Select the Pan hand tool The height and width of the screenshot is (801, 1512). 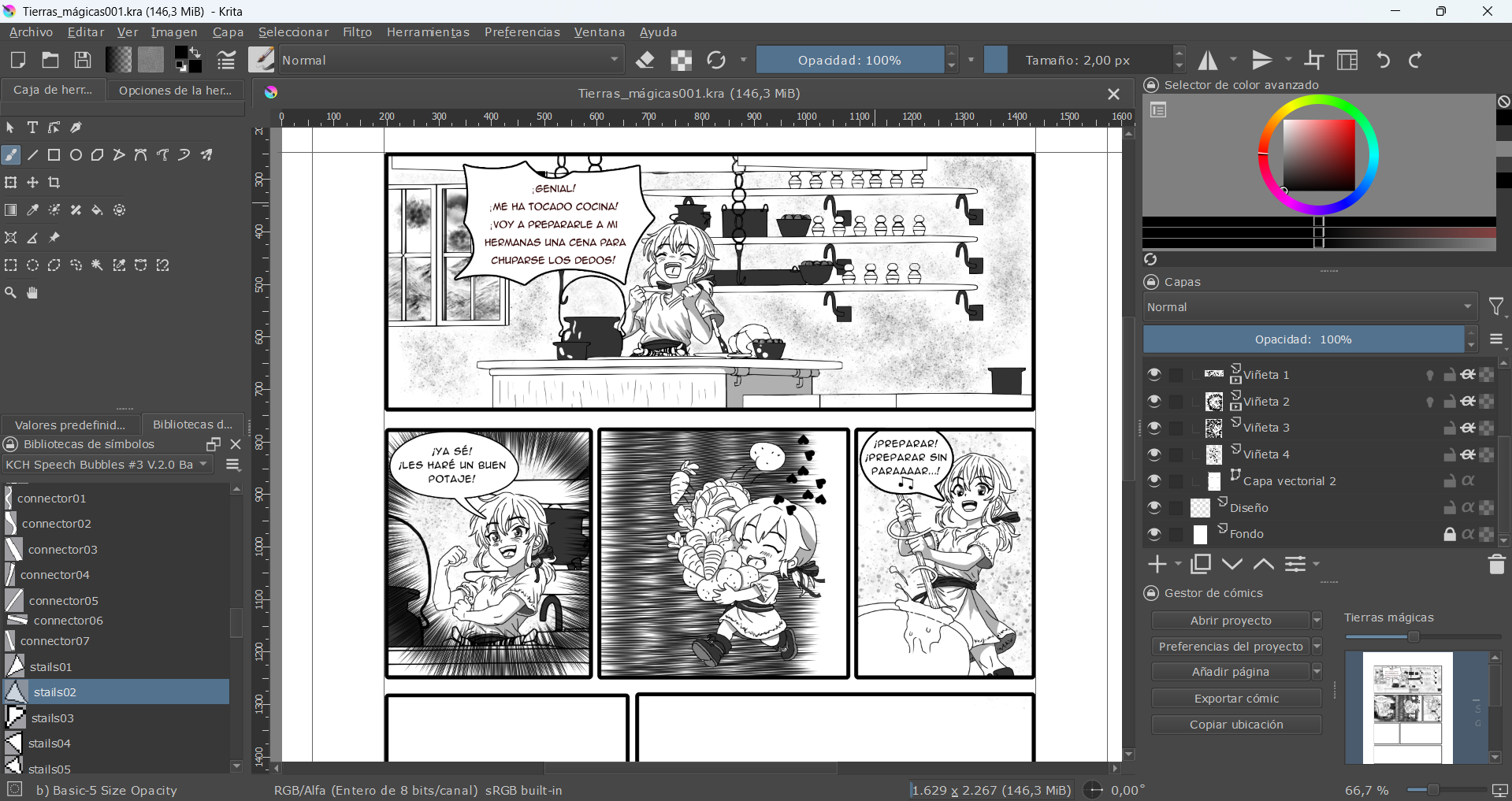[32, 293]
